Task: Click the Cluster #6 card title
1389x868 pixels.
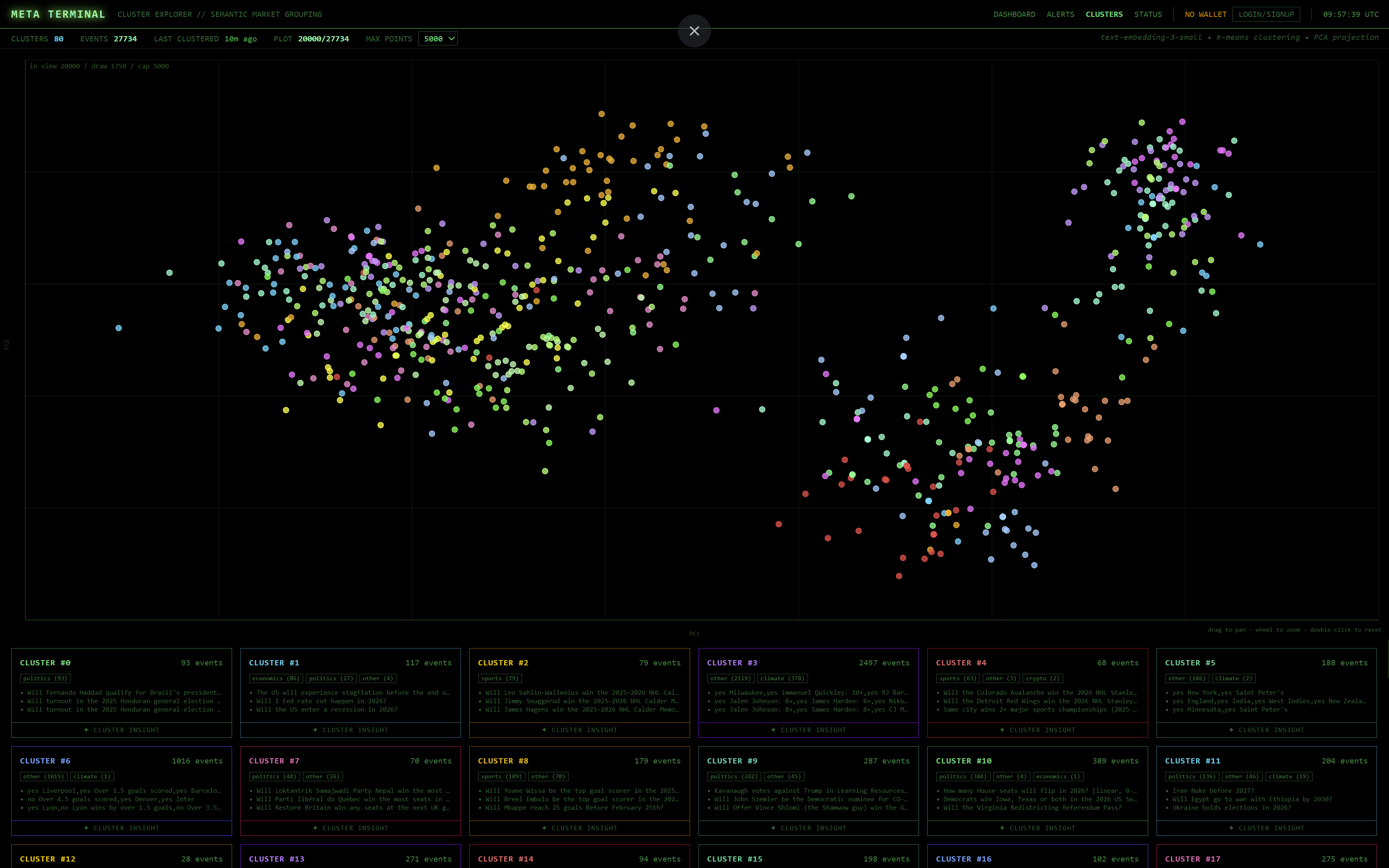Action: point(45,761)
